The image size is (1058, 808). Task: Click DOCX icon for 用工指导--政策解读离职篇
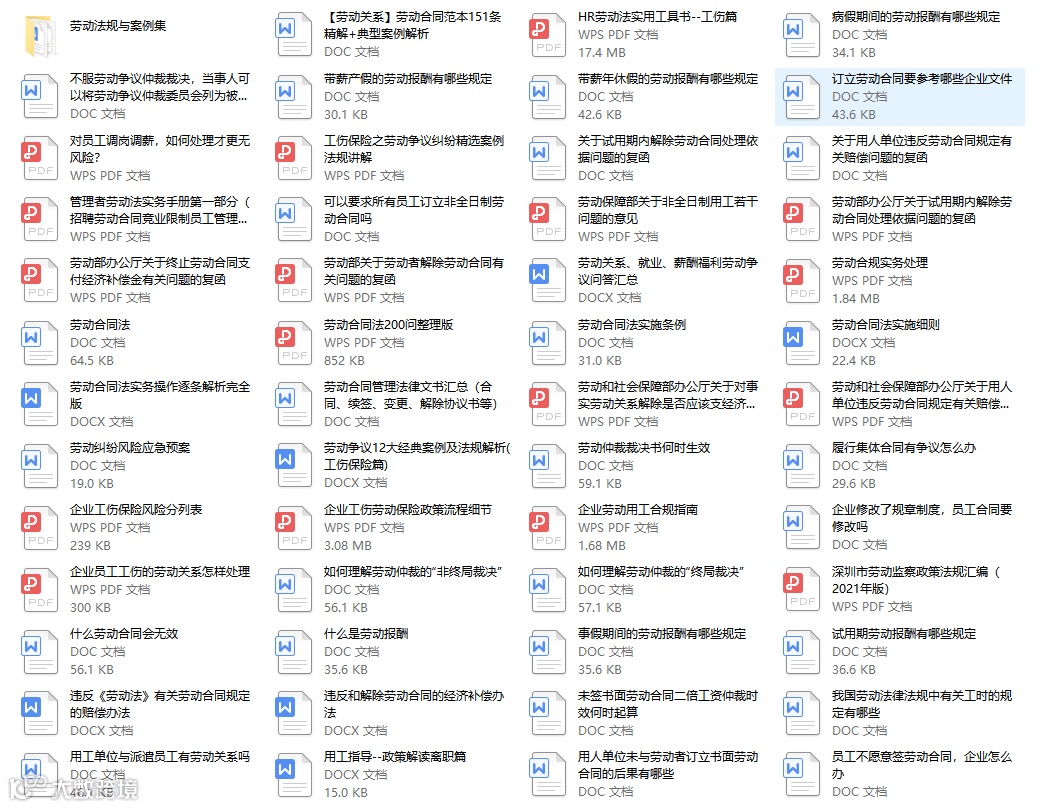[294, 775]
